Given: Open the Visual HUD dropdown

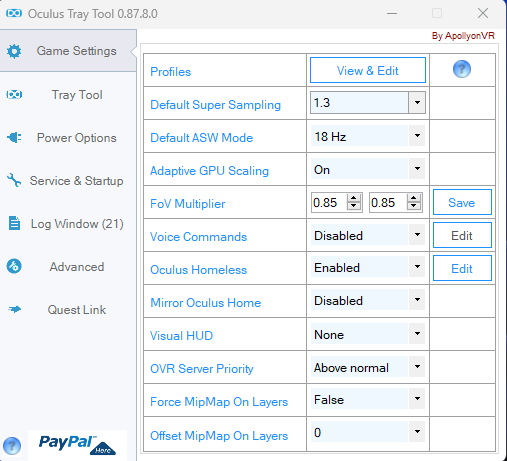Looking at the screenshot, I should tap(417, 333).
